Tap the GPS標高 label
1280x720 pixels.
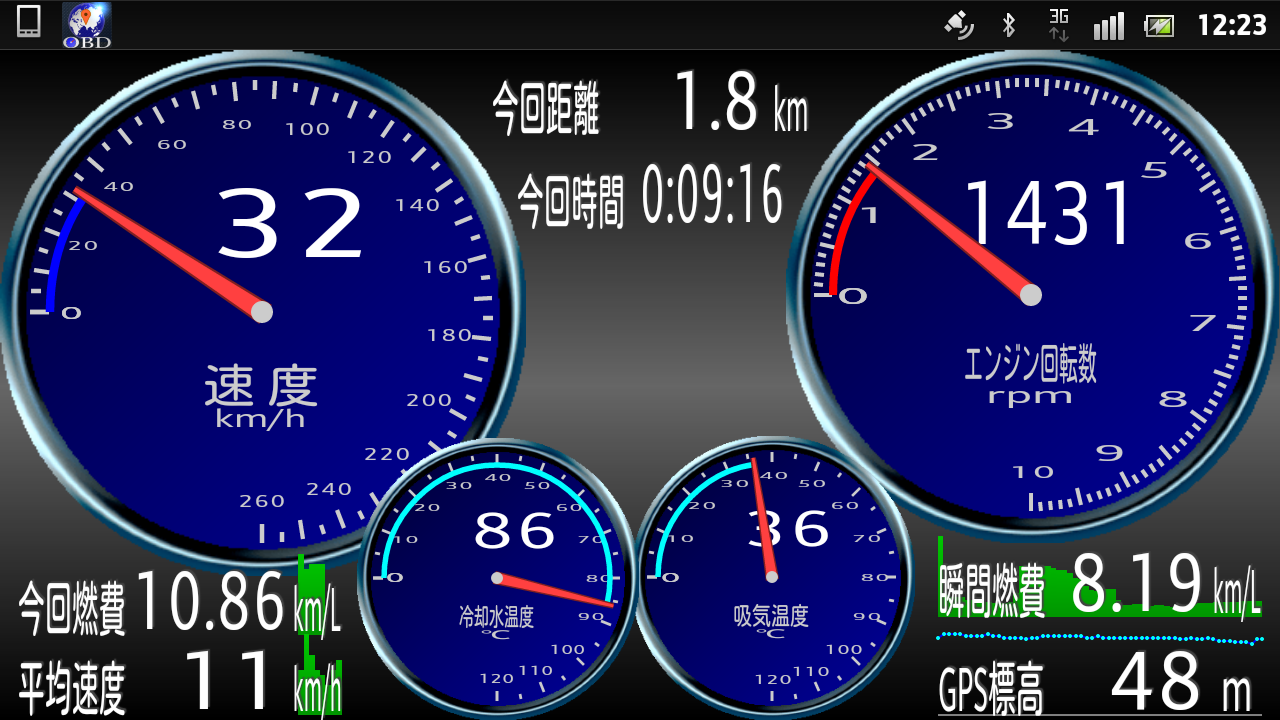[x=991, y=691]
